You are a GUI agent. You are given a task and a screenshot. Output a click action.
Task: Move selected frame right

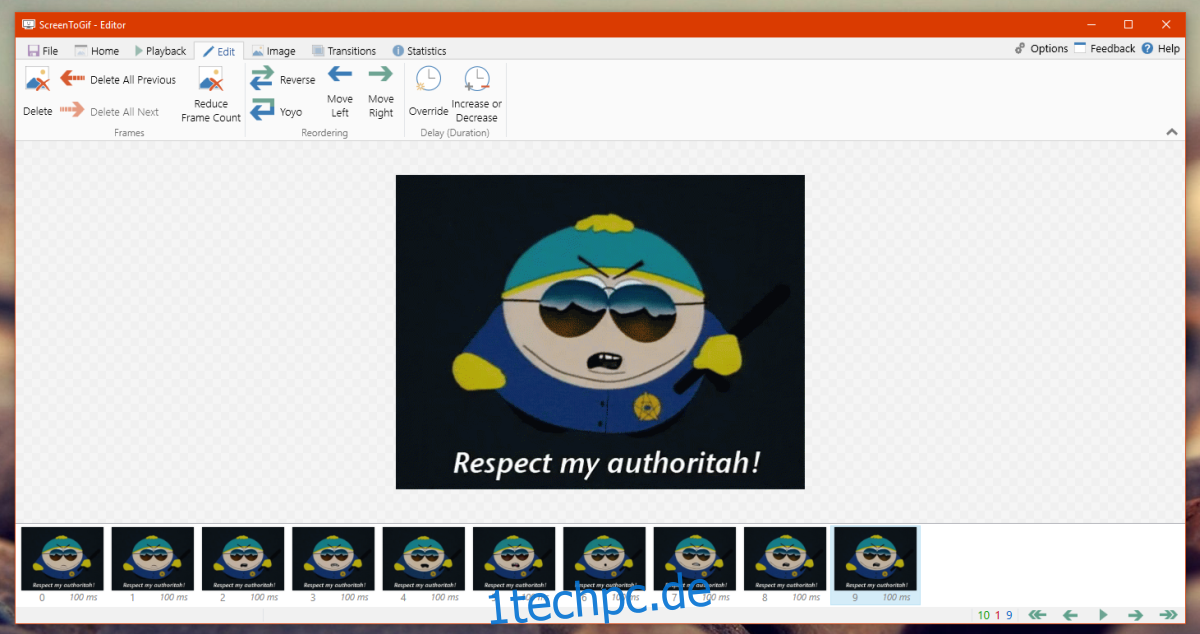click(381, 92)
